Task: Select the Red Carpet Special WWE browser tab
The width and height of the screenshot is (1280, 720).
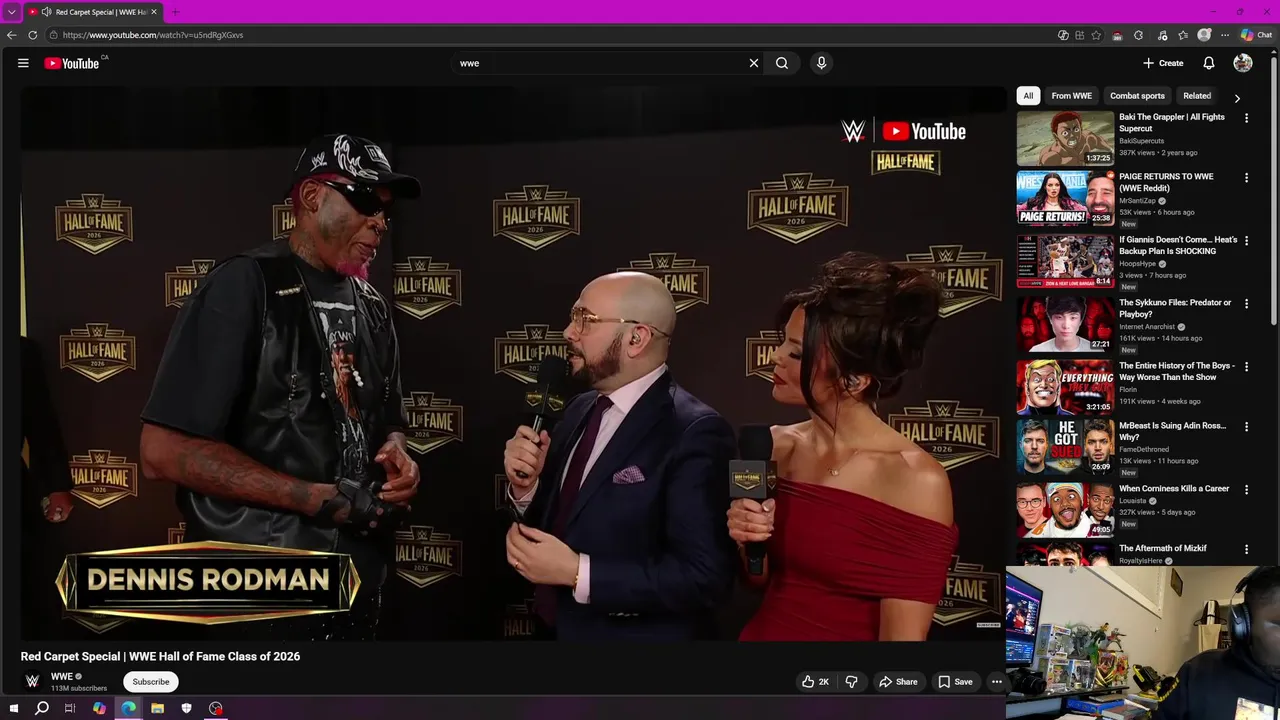Action: click(93, 12)
